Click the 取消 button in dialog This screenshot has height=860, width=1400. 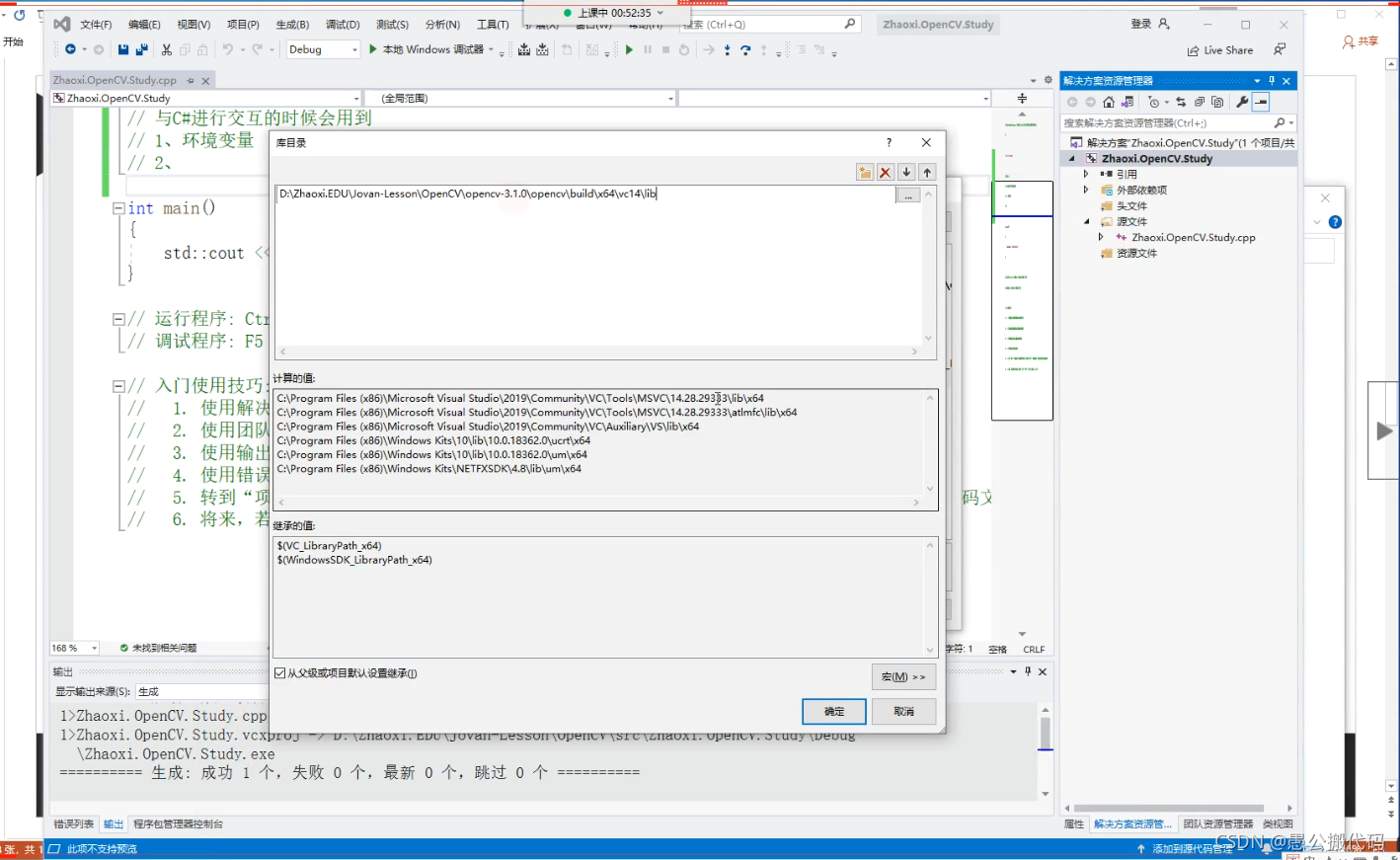pos(903,711)
